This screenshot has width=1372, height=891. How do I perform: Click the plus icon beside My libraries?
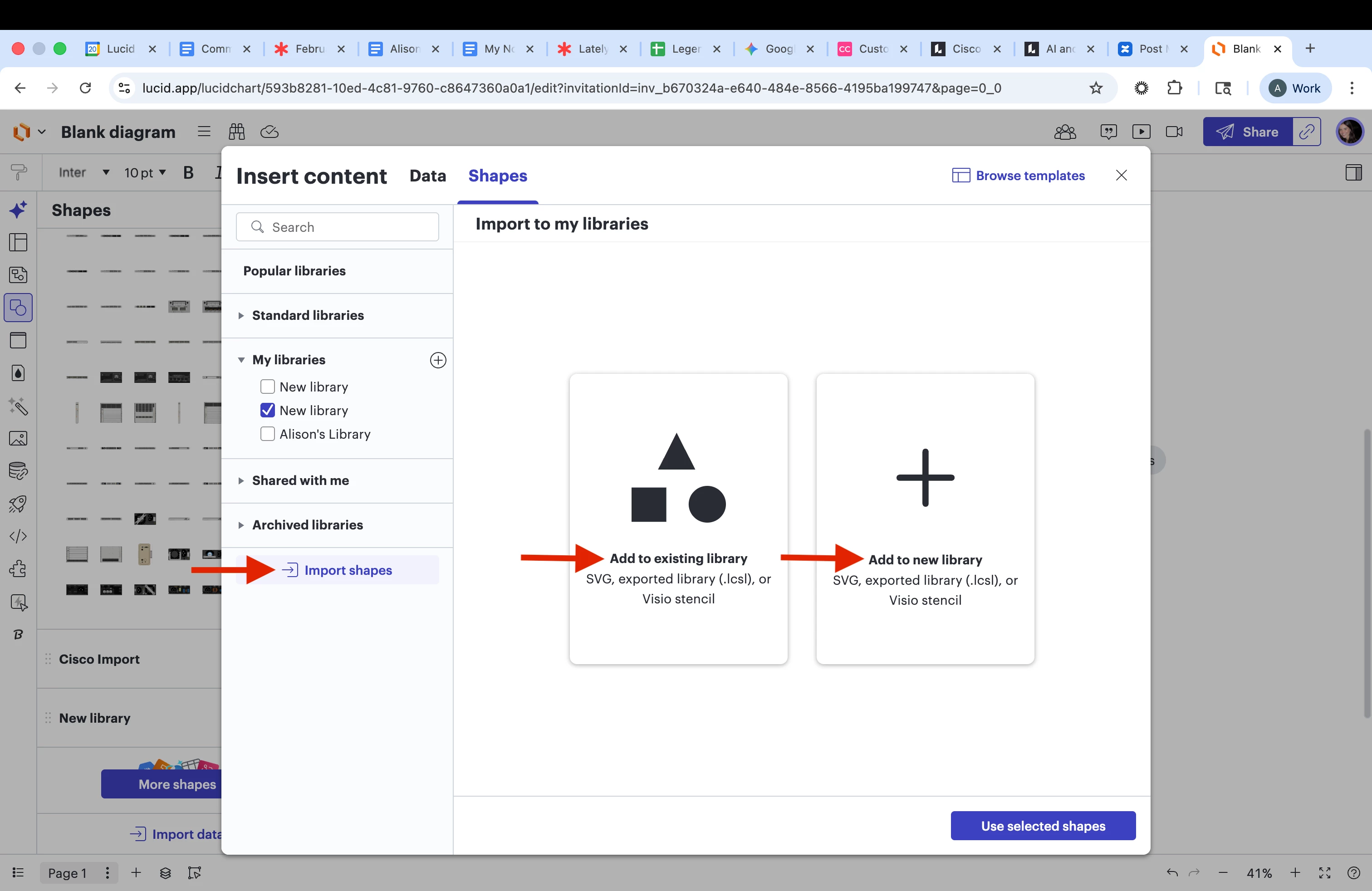pyautogui.click(x=437, y=360)
